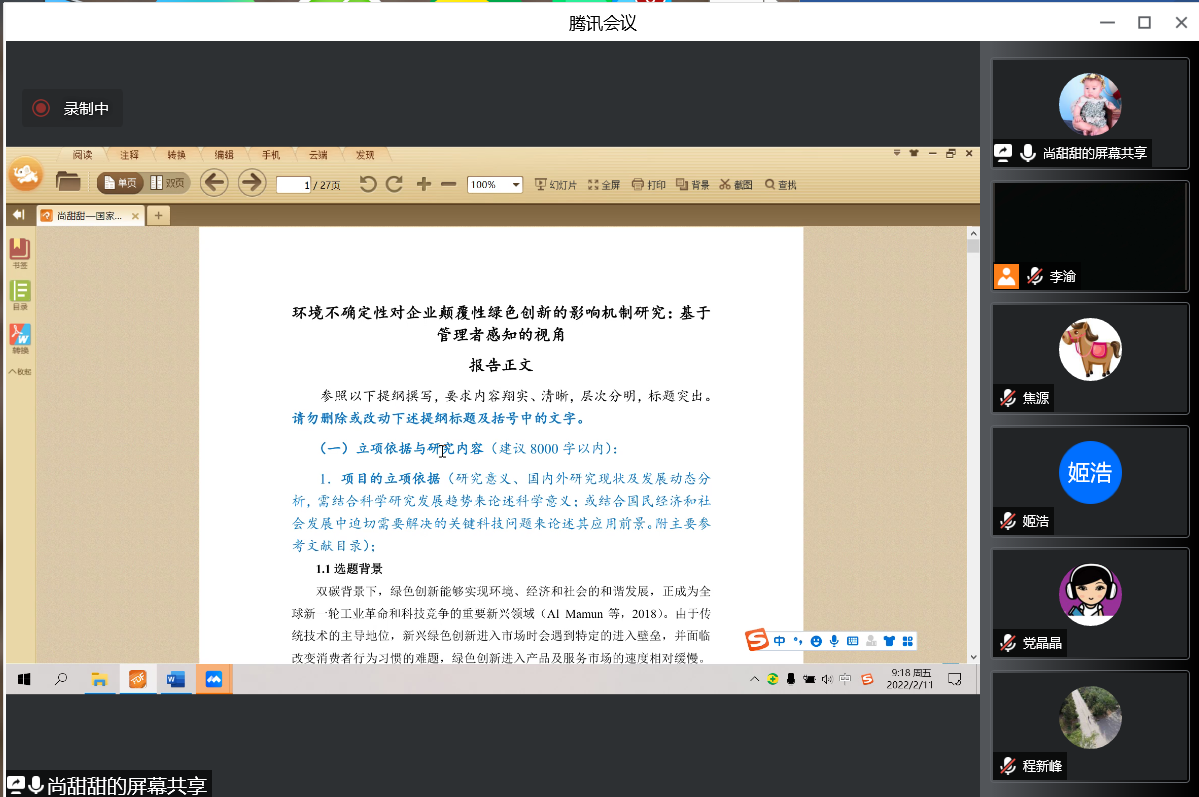Switch to double page view (双页)

point(168,183)
